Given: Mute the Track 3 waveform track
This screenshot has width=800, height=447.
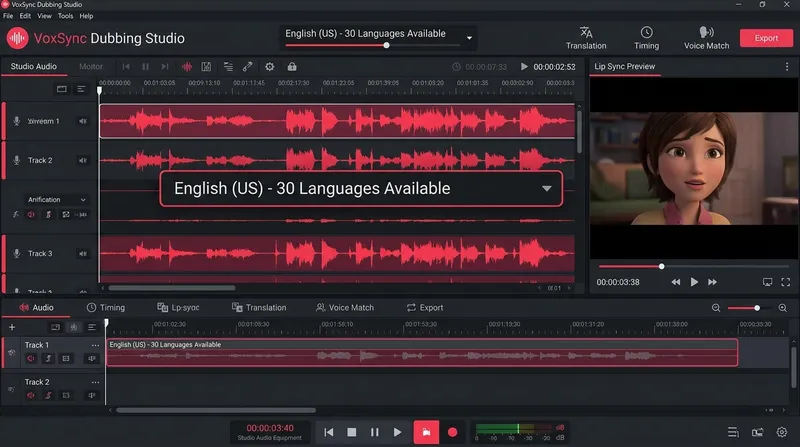Looking at the screenshot, I should click(83, 253).
